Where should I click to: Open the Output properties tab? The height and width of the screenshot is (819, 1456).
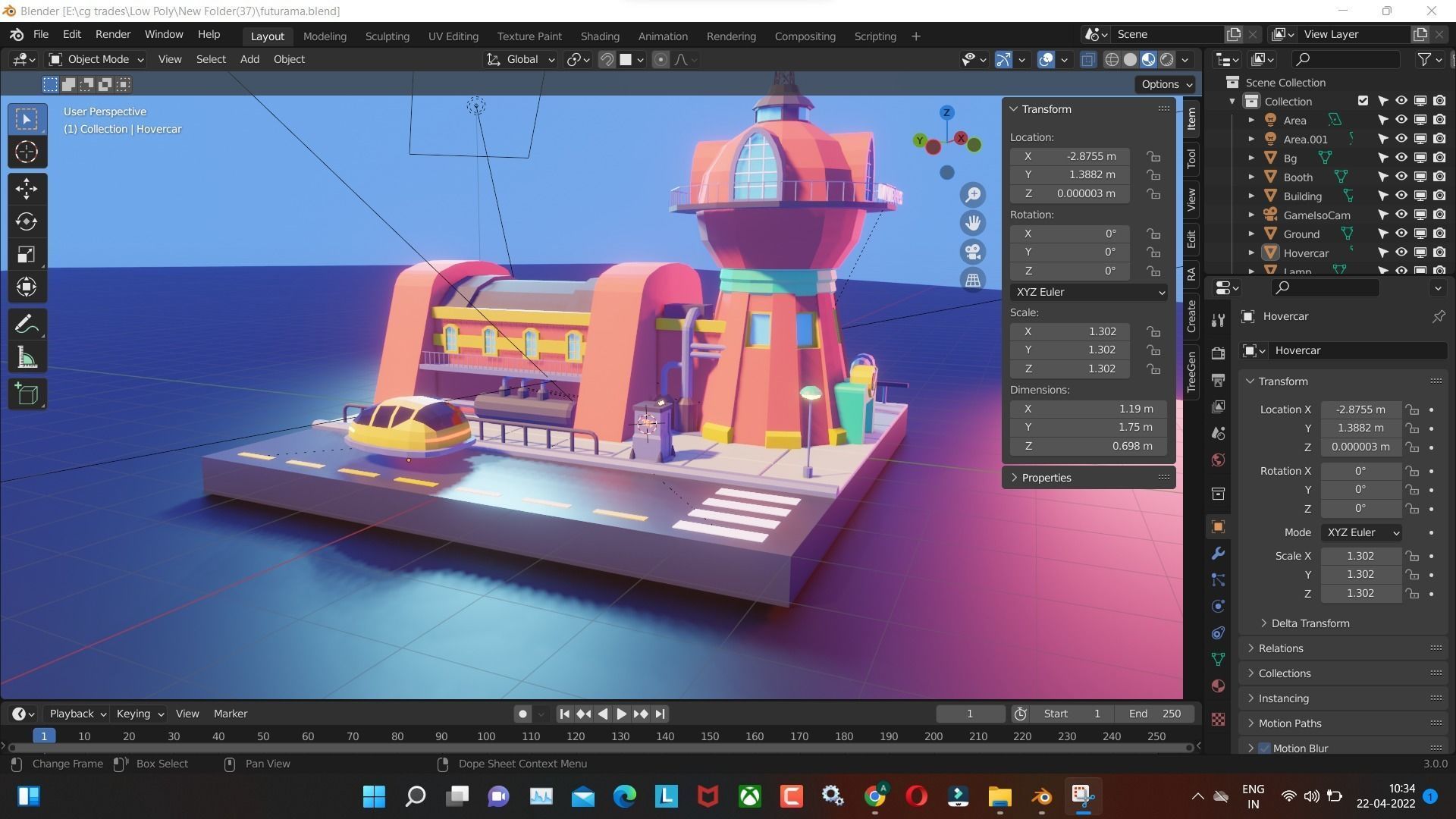point(1218,380)
